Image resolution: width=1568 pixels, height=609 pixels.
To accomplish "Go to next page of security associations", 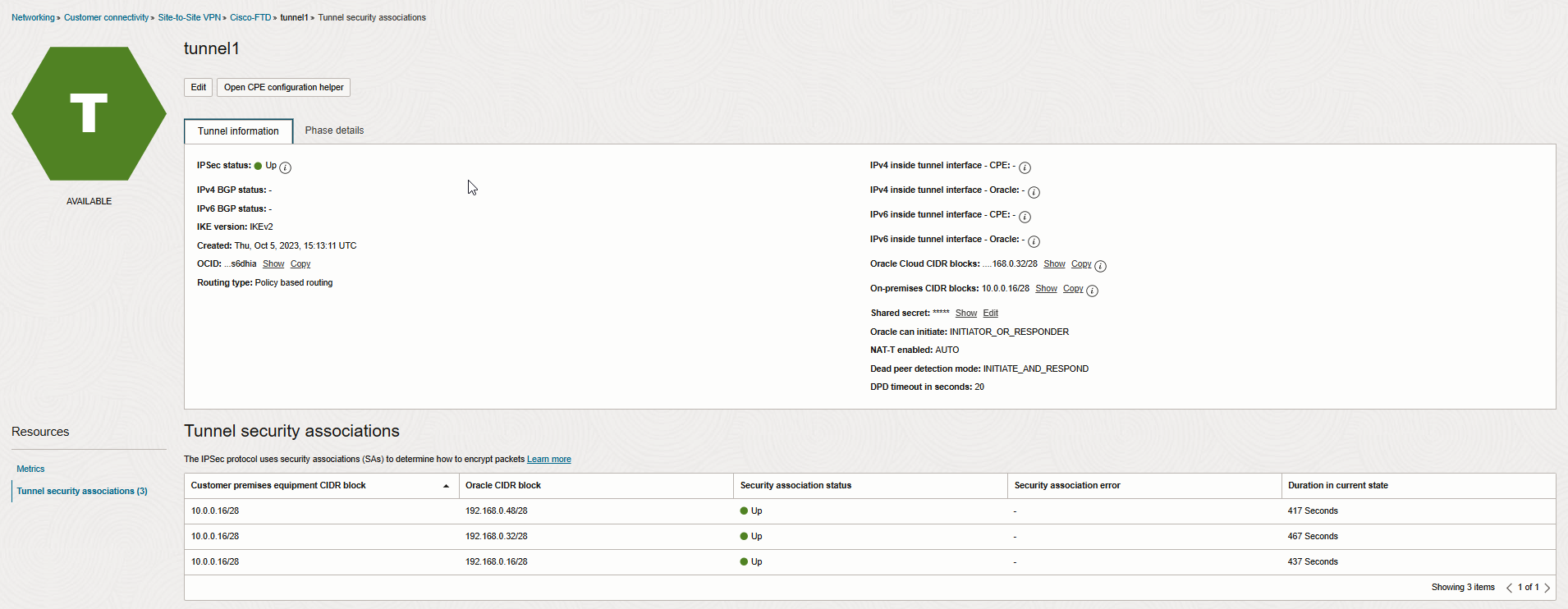I will point(1547,588).
